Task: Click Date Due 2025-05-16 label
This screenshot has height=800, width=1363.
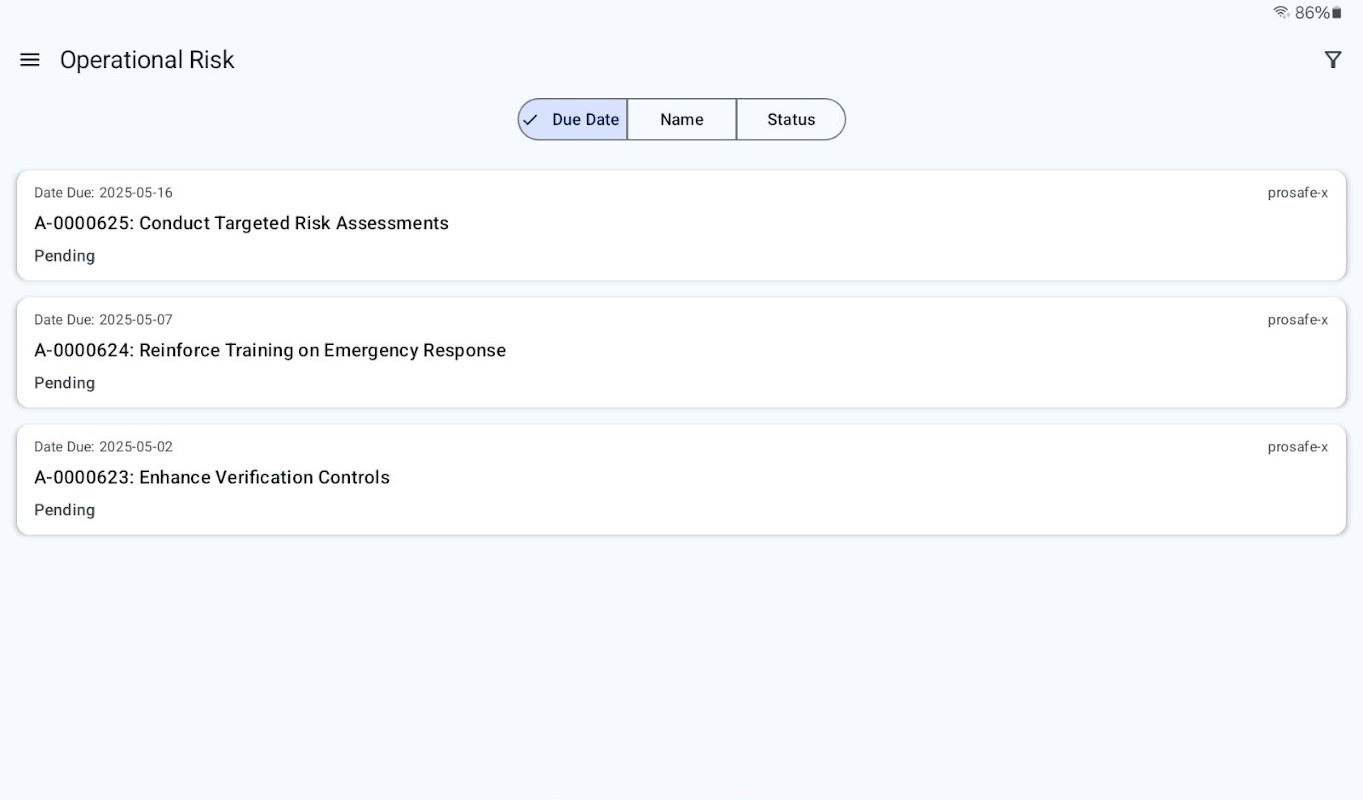Action: click(103, 193)
